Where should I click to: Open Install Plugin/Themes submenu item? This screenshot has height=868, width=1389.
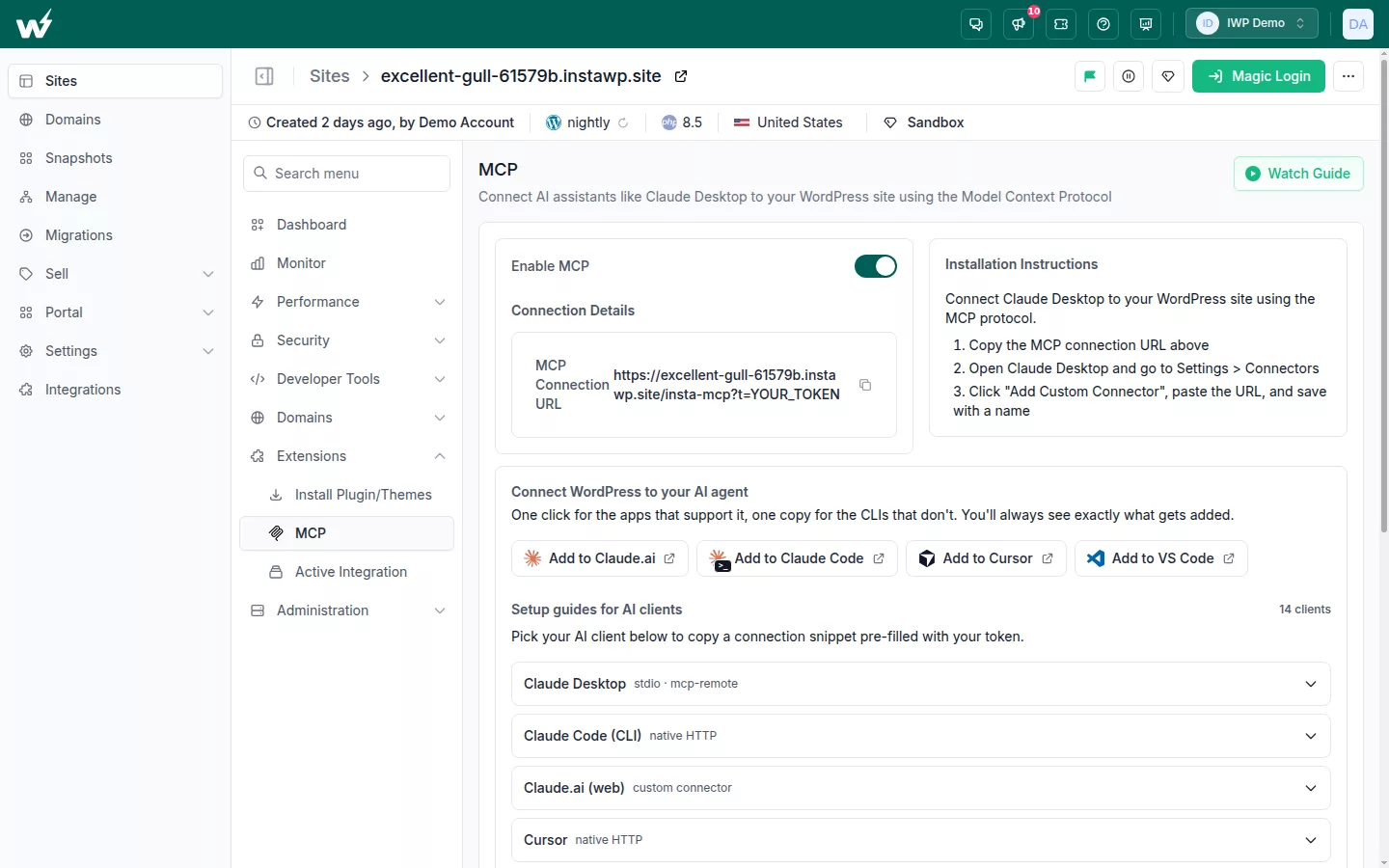(x=347, y=495)
